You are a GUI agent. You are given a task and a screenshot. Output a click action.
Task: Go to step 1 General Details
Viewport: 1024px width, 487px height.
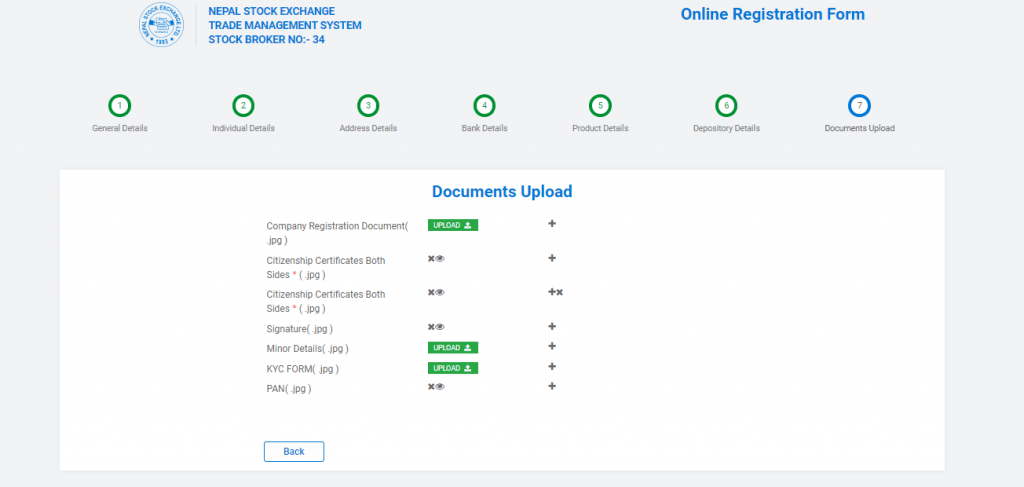coord(119,106)
